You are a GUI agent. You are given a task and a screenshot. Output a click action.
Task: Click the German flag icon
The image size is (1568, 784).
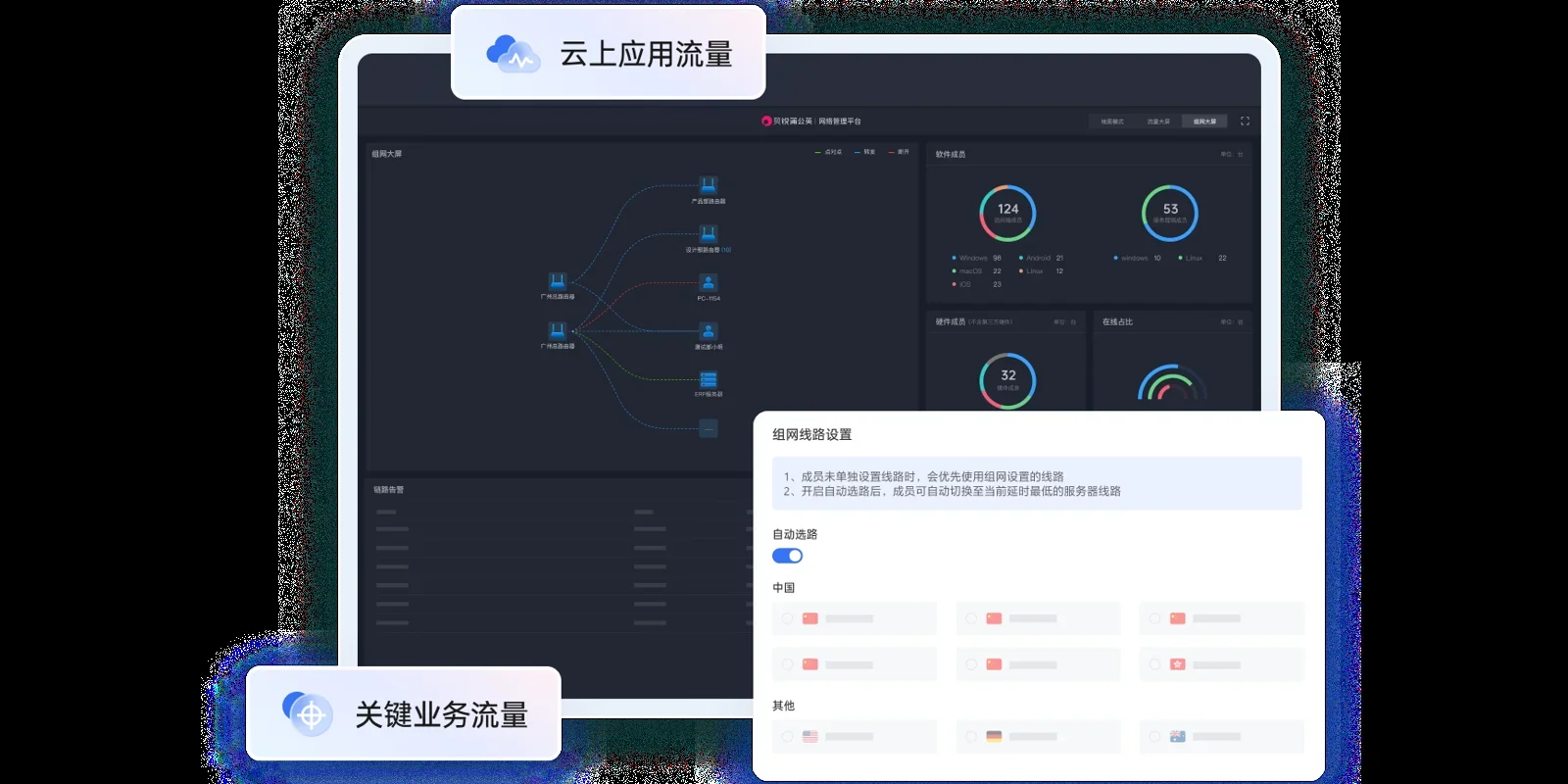[994, 736]
